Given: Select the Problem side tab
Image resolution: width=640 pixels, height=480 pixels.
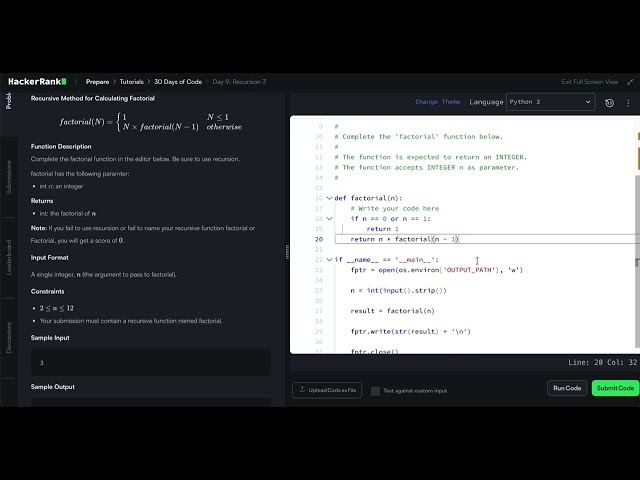Looking at the screenshot, I should 9,101.
